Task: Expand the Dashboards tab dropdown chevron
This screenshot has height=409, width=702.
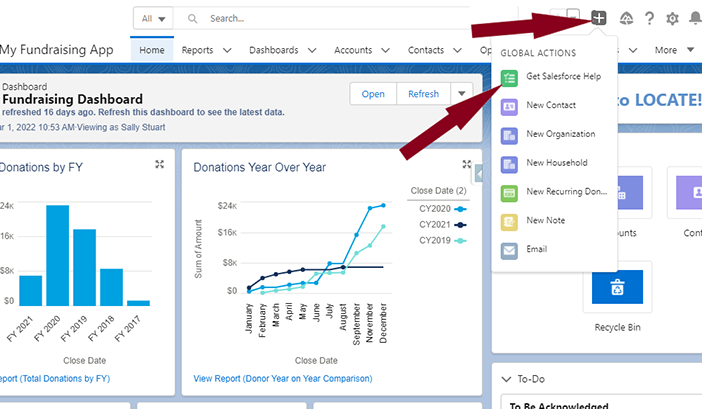Action: pyautogui.click(x=312, y=50)
